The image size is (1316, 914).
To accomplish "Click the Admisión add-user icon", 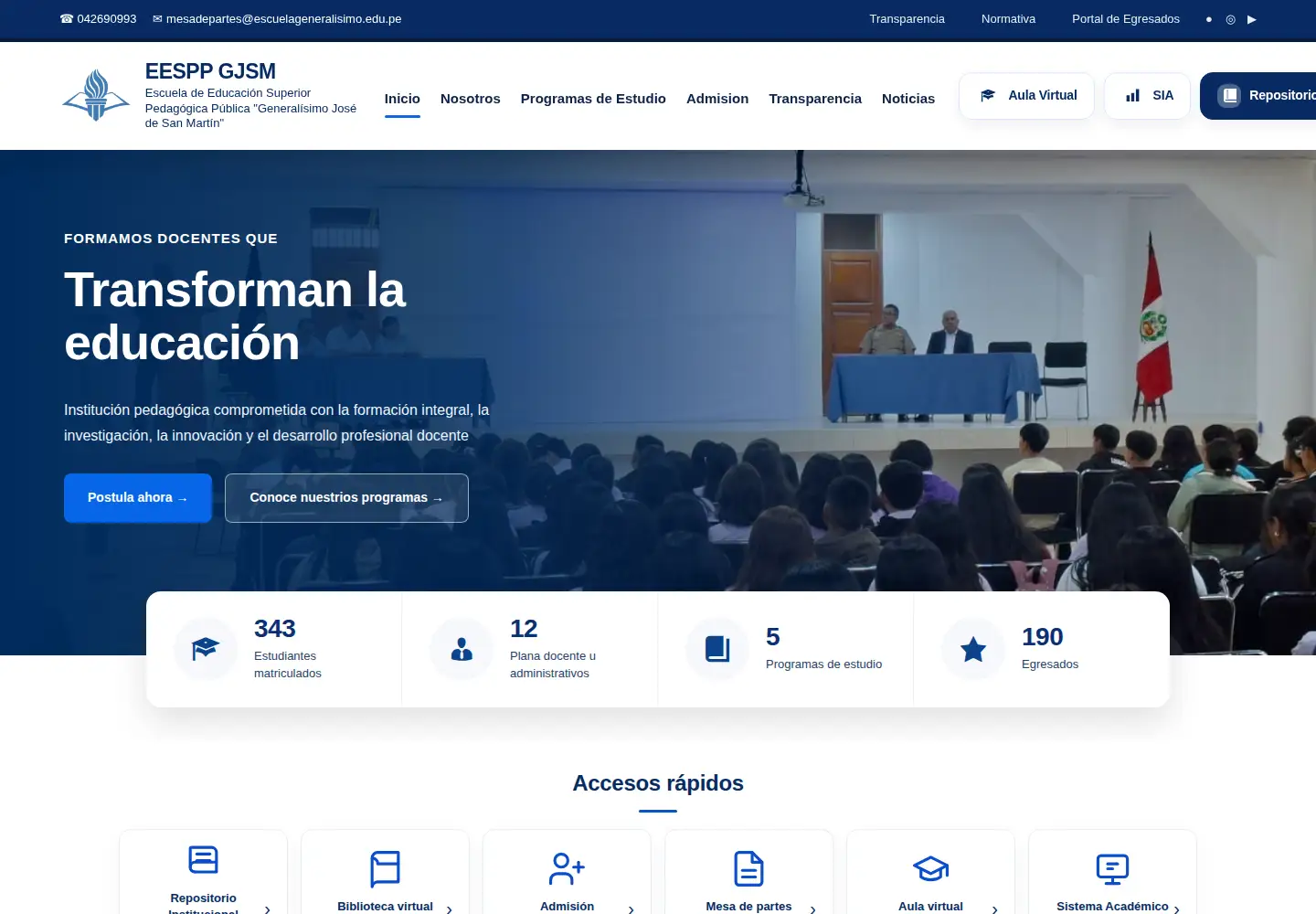I will click(x=567, y=868).
